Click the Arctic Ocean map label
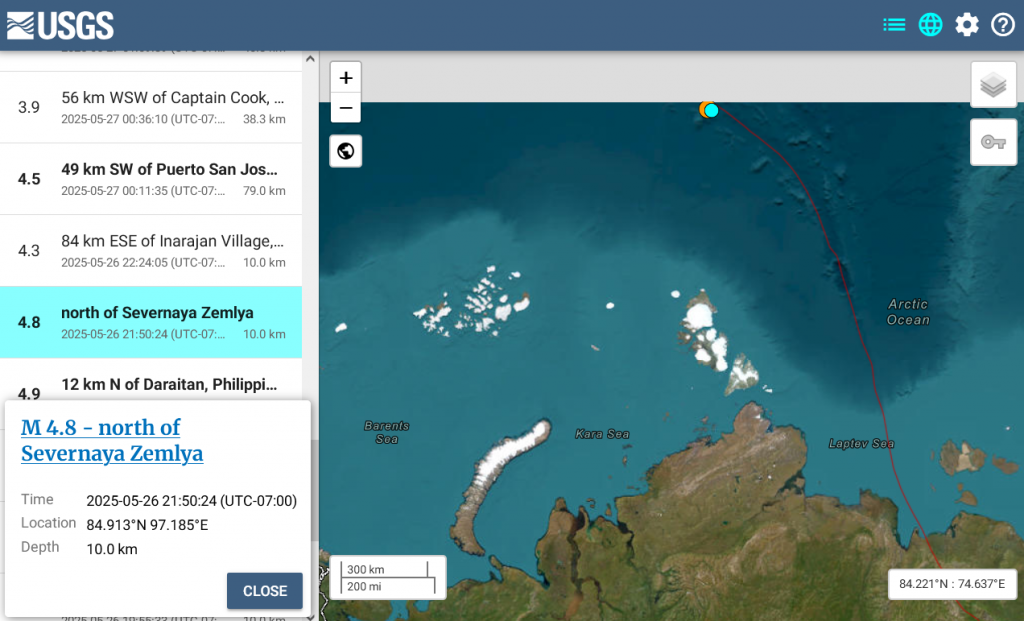This screenshot has width=1024, height=621. [x=908, y=311]
